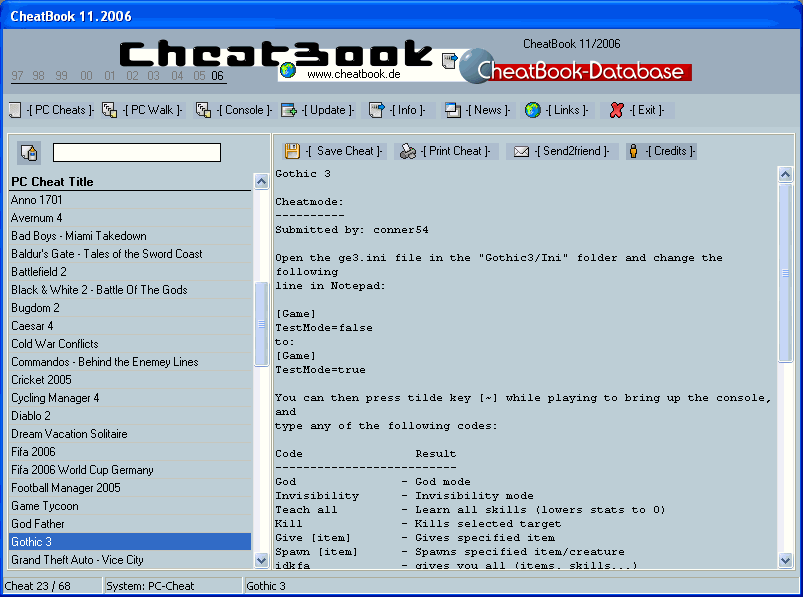Select year 00 in the year bar

87,76
